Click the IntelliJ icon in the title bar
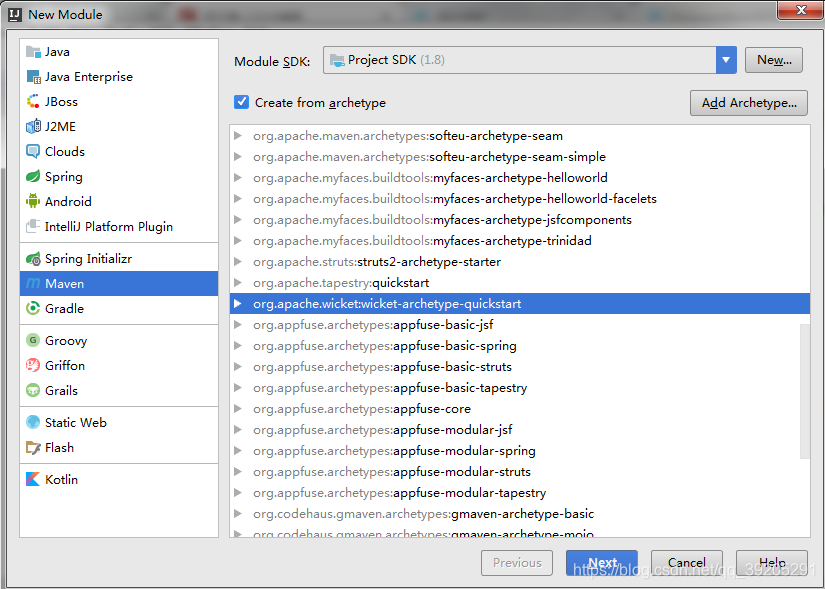The width and height of the screenshot is (825, 589). (x=15, y=14)
